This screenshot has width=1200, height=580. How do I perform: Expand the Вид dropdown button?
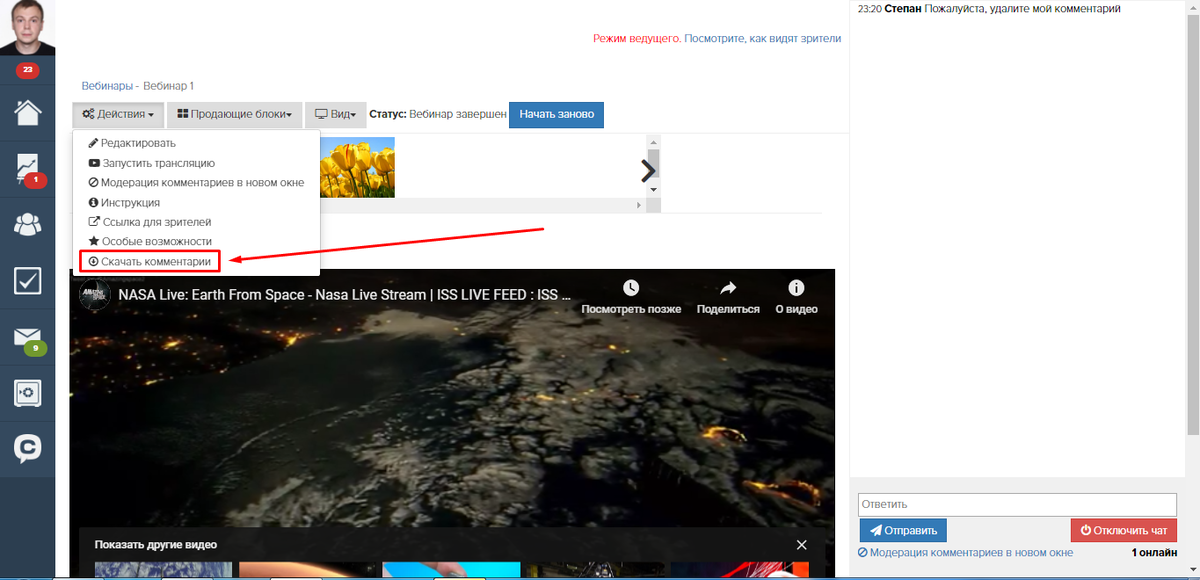tap(335, 115)
